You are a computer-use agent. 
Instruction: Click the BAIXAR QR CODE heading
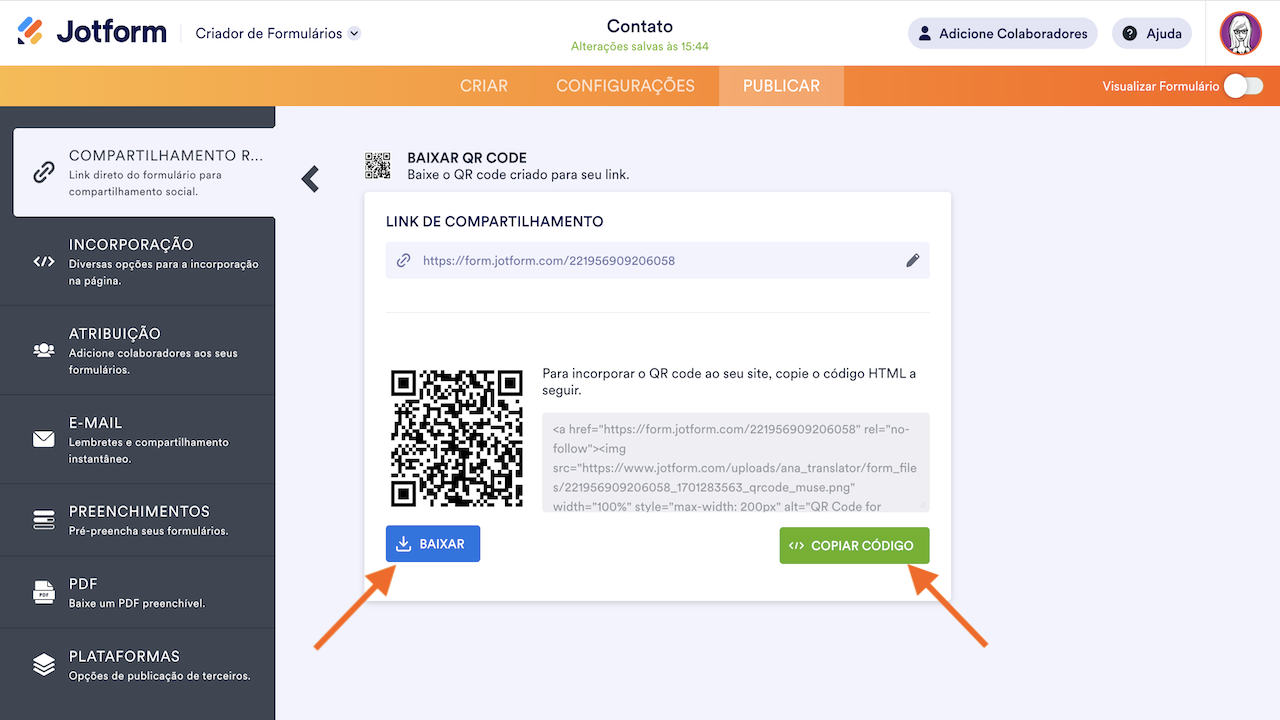[x=467, y=158]
